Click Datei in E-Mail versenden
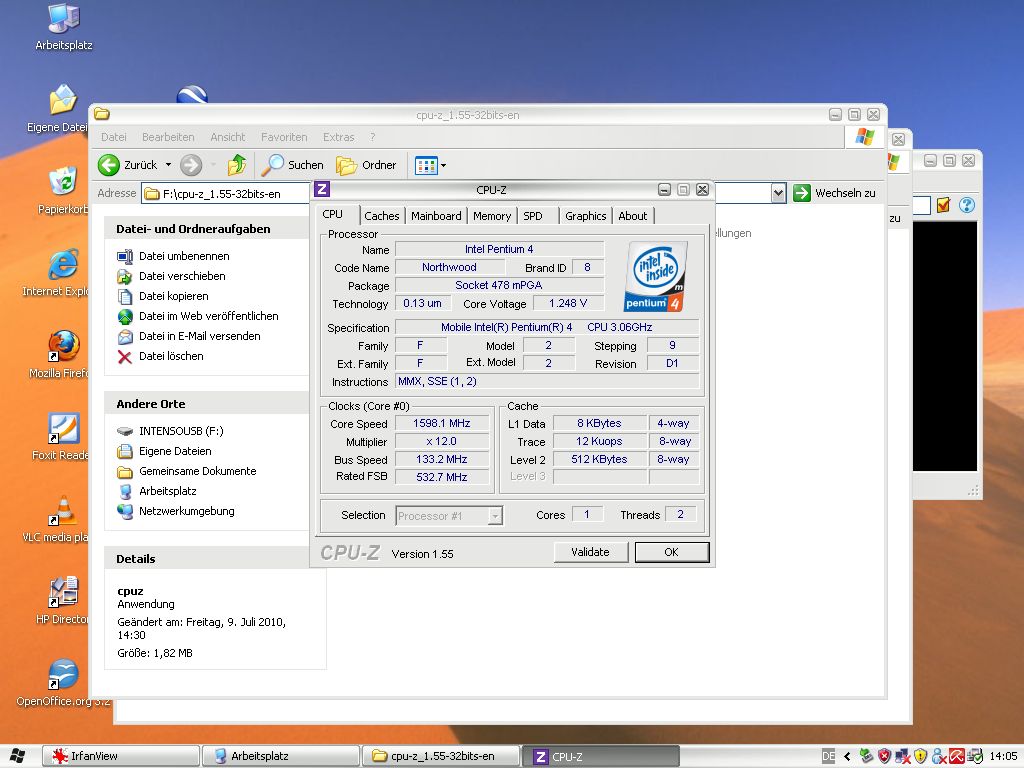This screenshot has width=1024, height=768. [x=189, y=336]
